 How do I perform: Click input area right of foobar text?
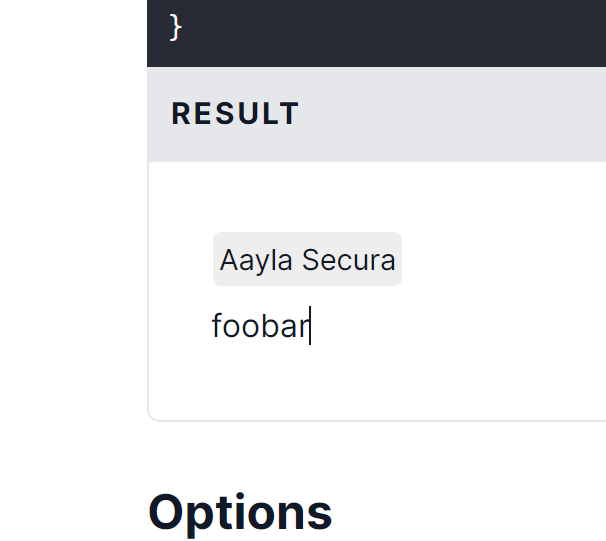tap(450, 327)
